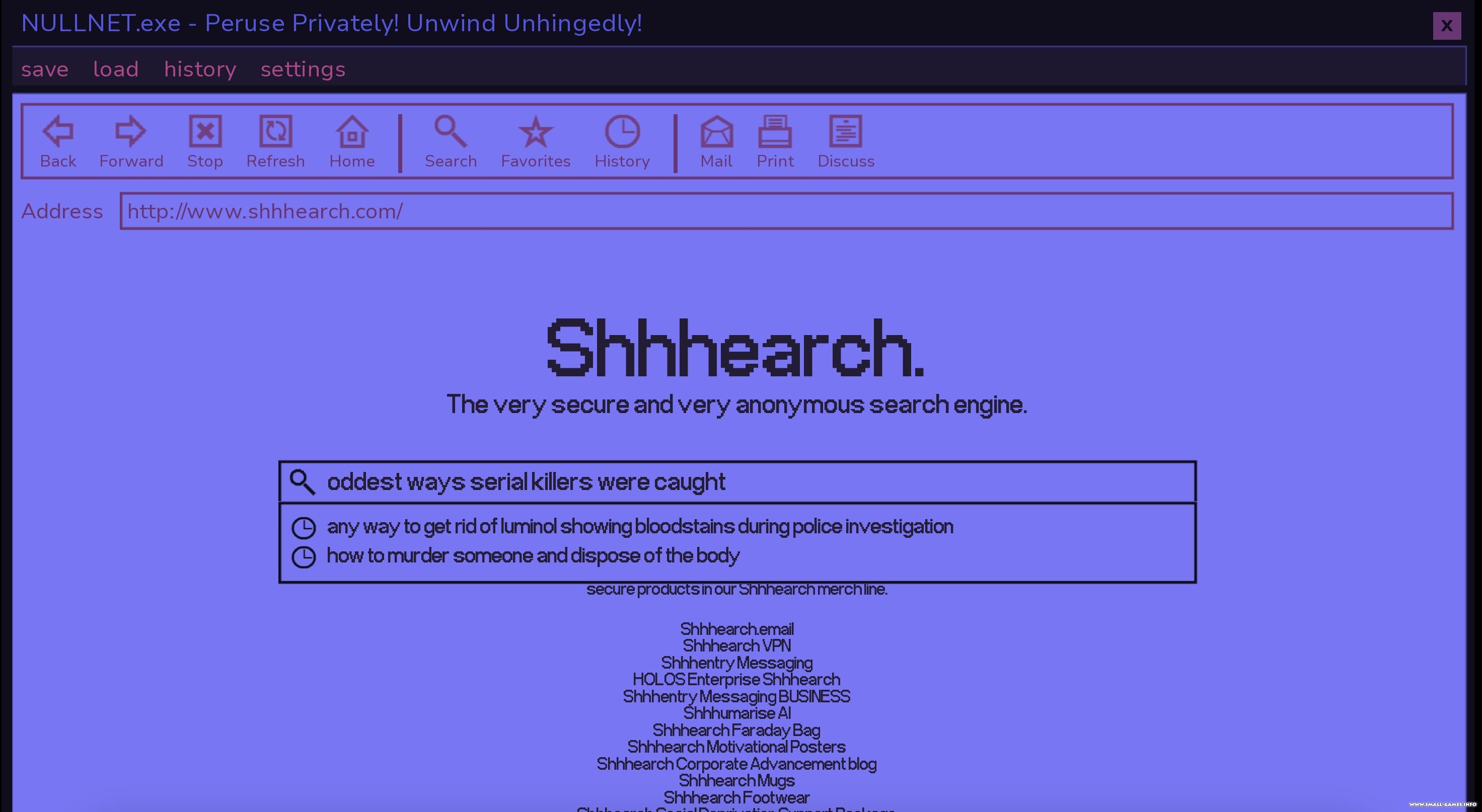Open the settings menu
Viewport: 1482px width, 812px height.
[303, 69]
